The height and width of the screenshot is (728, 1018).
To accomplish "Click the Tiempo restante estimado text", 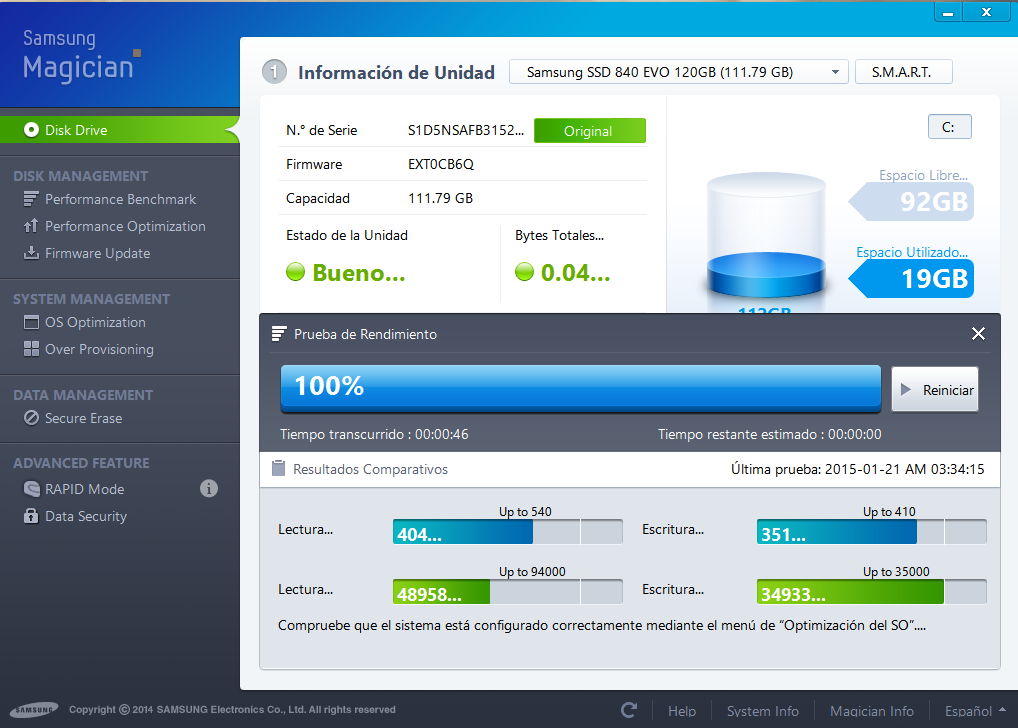I will [x=769, y=434].
